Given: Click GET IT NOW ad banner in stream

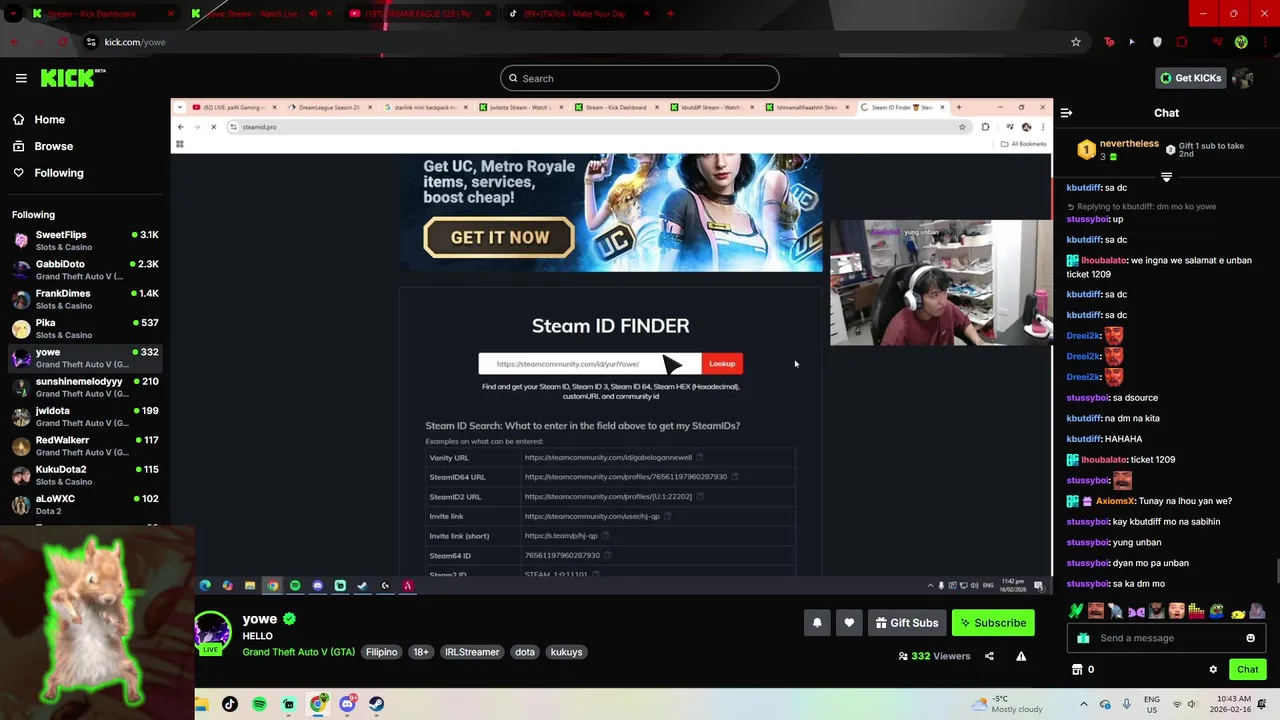Looking at the screenshot, I should [x=499, y=238].
